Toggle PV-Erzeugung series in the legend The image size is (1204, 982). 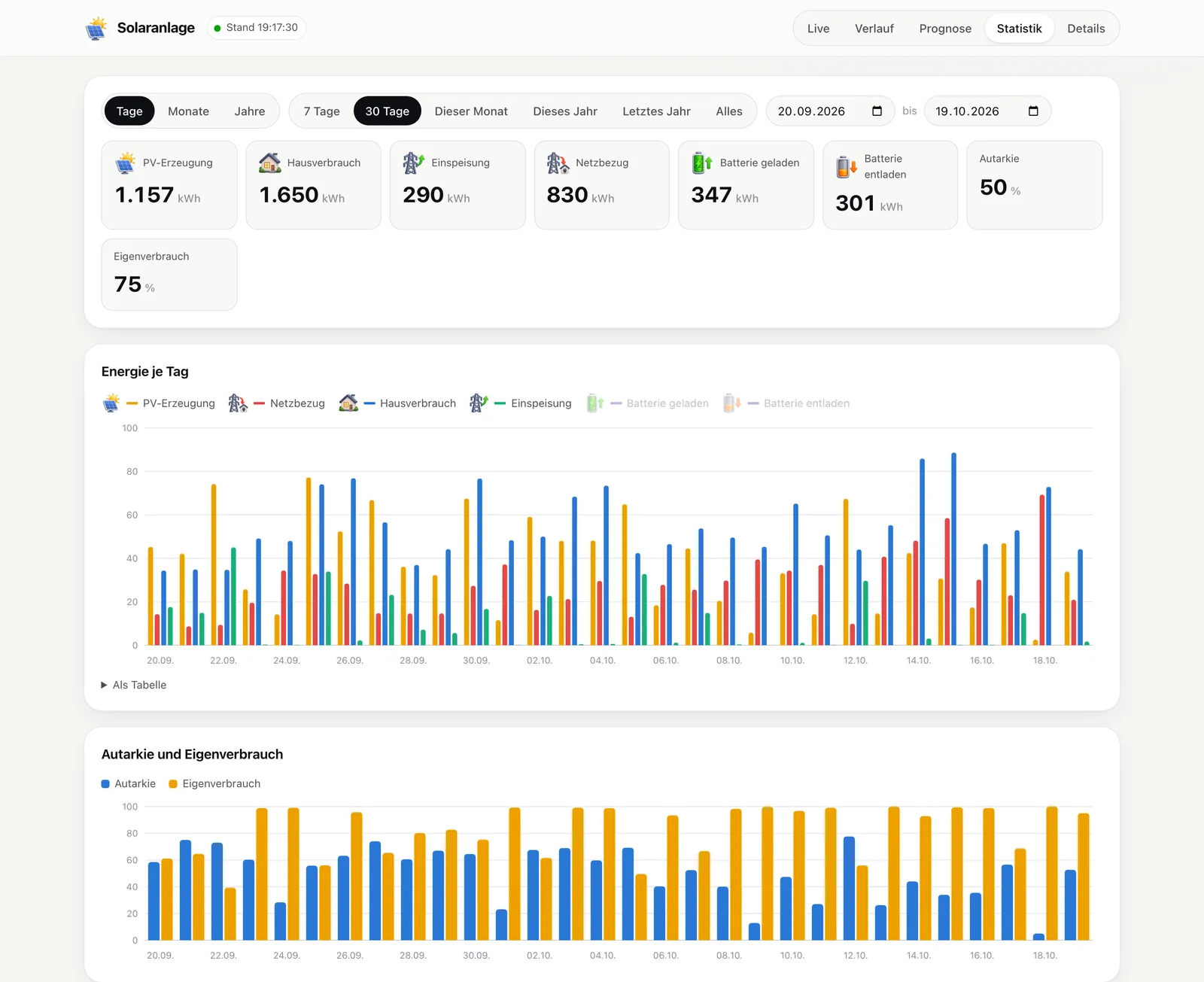(159, 403)
